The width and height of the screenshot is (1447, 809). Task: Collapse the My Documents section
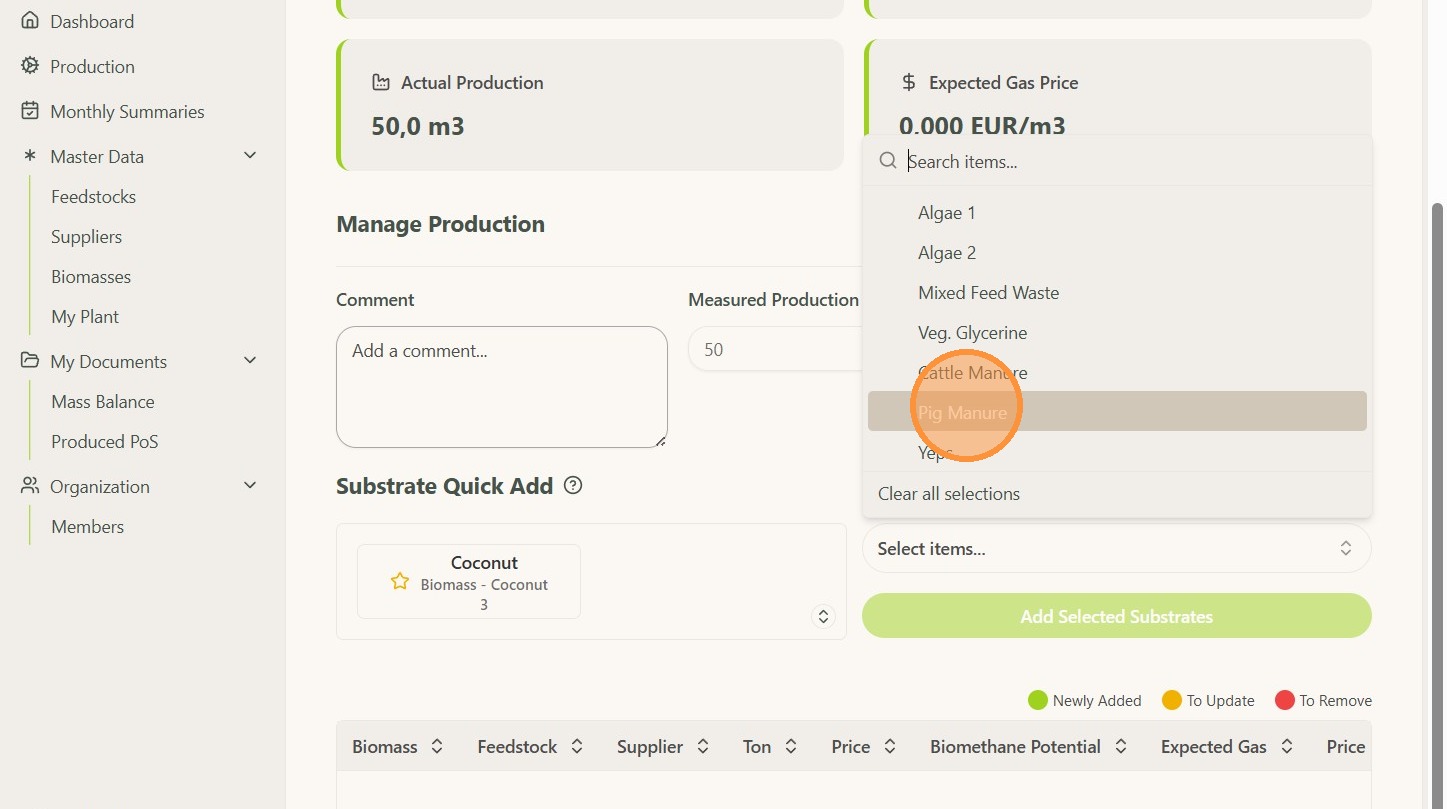250,361
